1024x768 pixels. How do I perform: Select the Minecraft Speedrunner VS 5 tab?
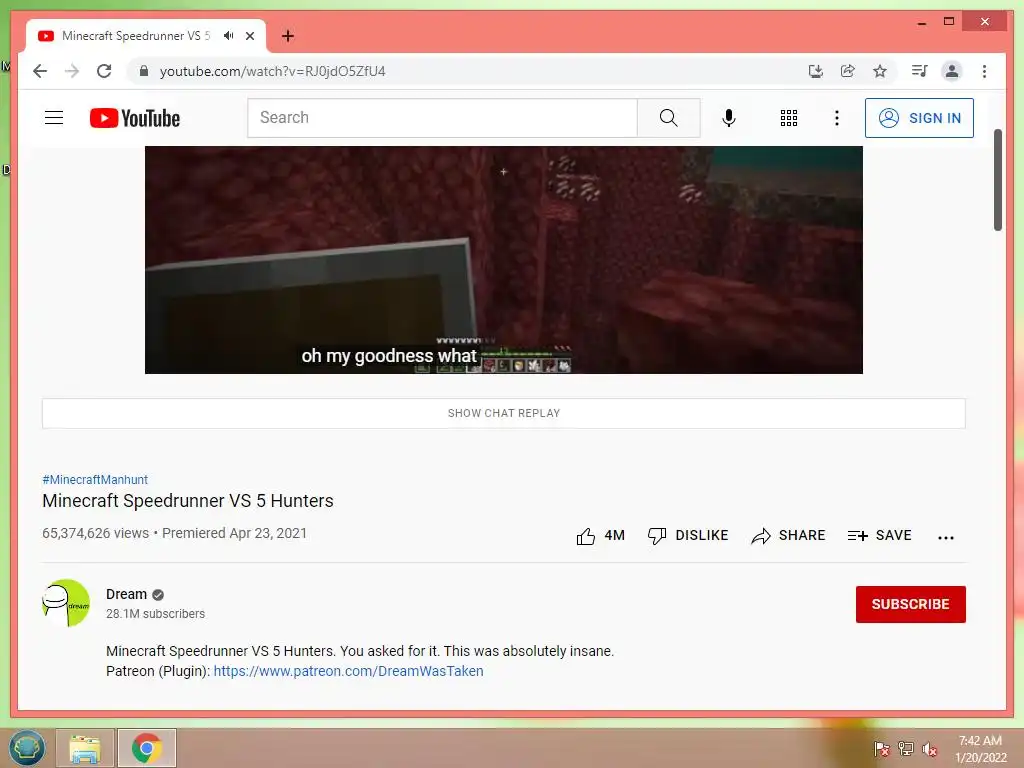pyautogui.click(x=136, y=36)
